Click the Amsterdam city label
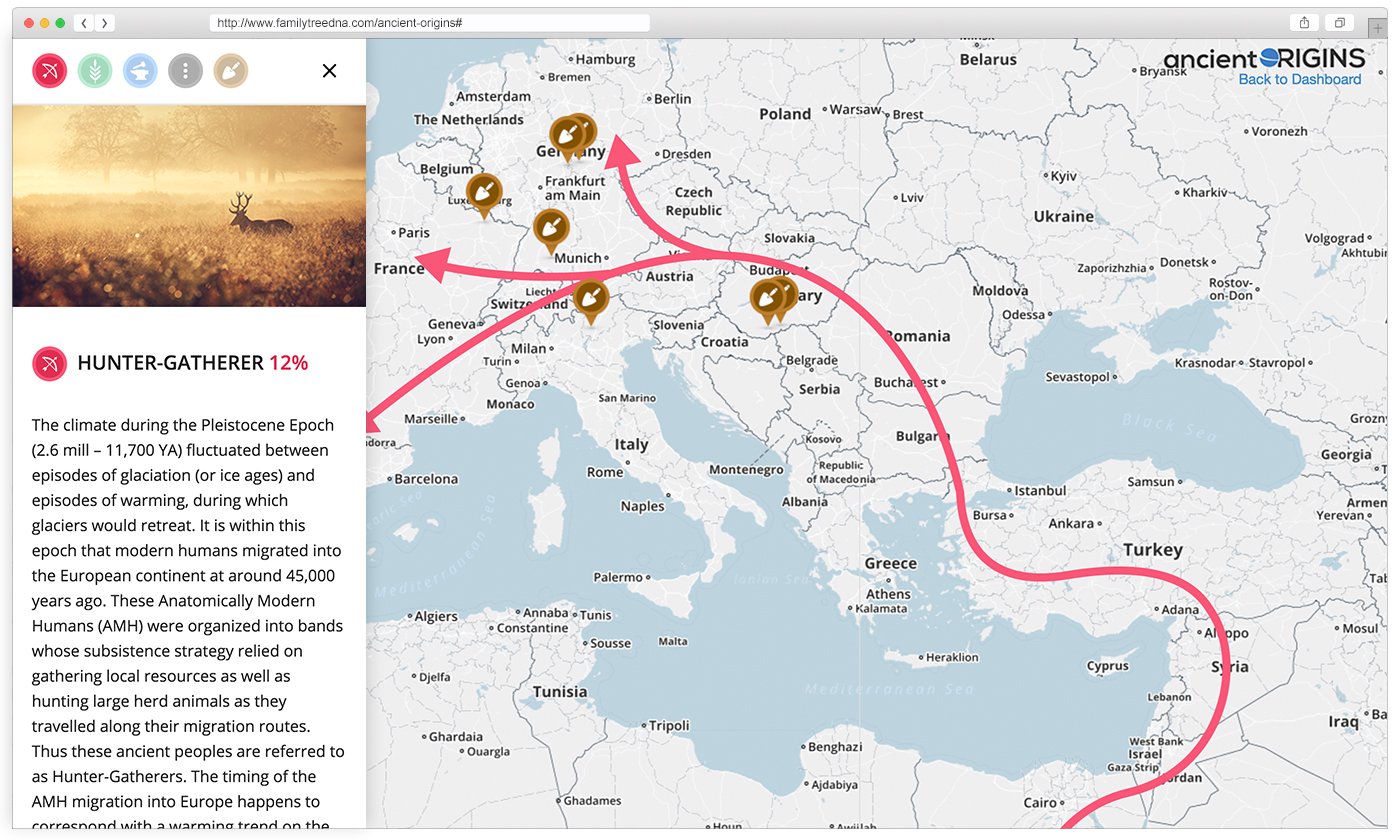This screenshot has width=1400, height=840. [493, 97]
